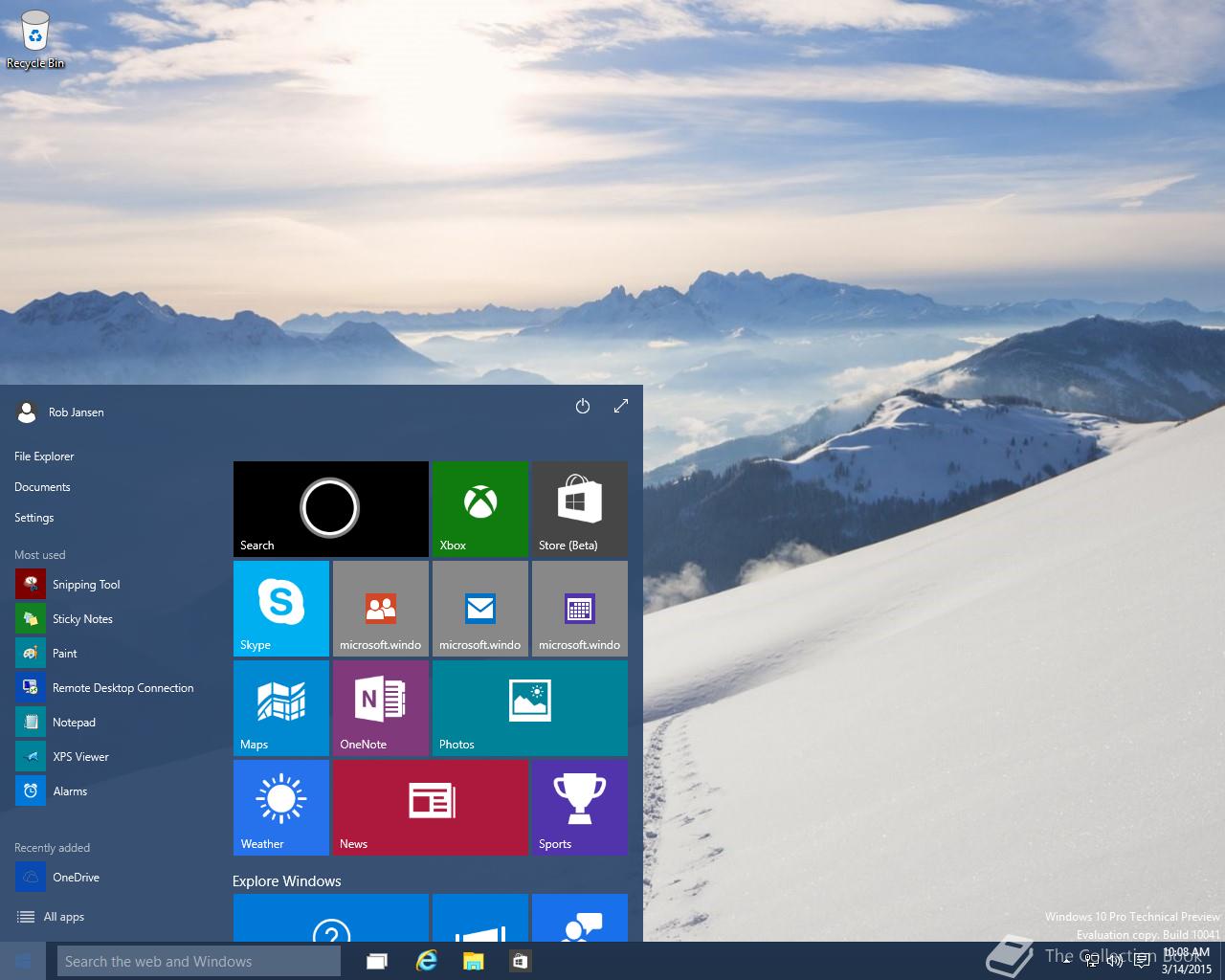1225x980 pixels.
Task: Open File Explorer from the Start menu list
Action: pos(44,457)
